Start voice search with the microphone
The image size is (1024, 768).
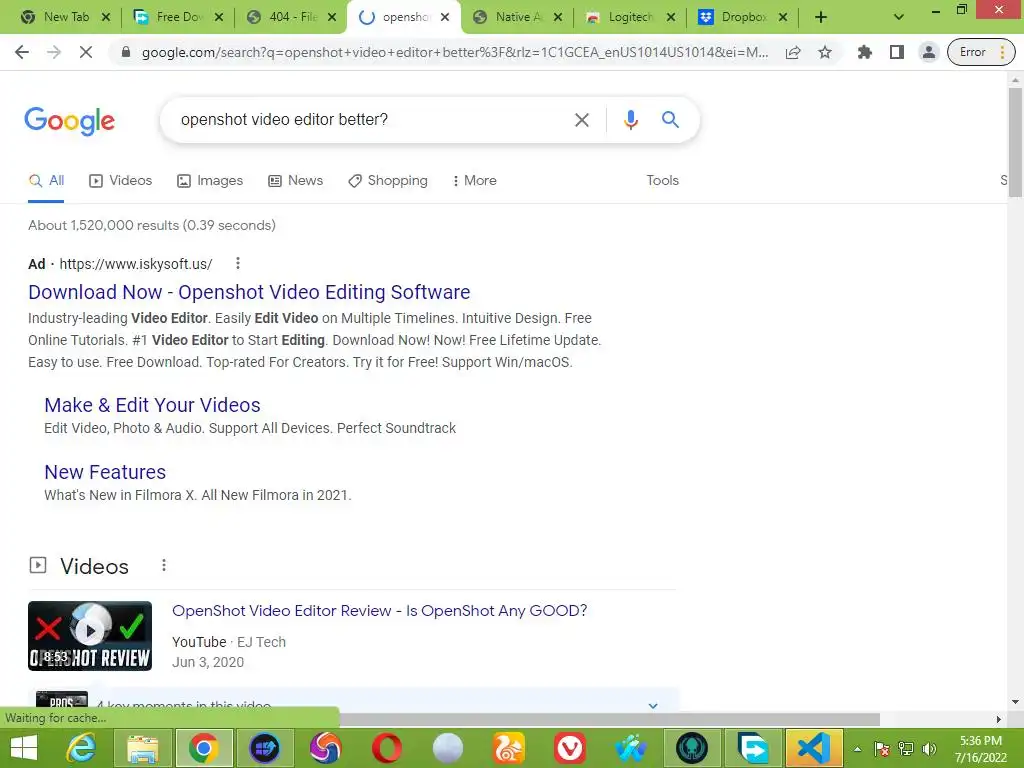630,120
